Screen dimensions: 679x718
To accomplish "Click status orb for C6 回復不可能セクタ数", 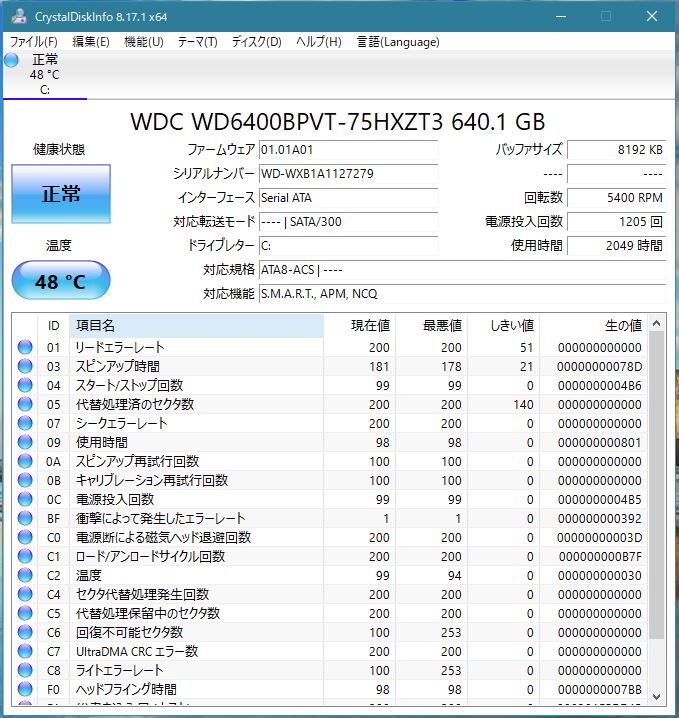I will point(25,632).
